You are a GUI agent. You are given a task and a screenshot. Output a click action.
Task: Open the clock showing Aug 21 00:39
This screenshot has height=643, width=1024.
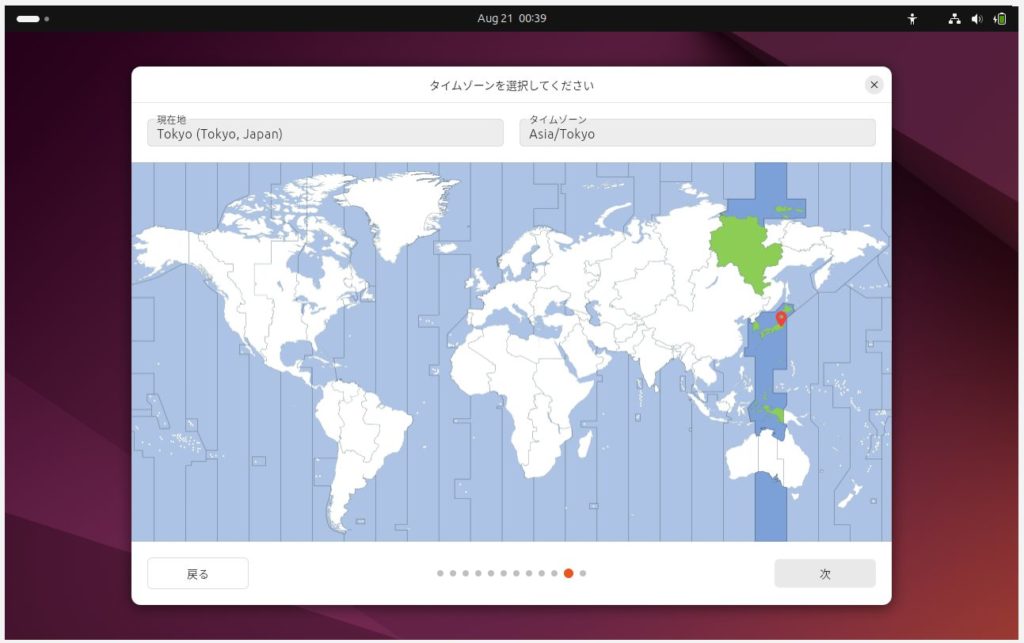point(511,18)
